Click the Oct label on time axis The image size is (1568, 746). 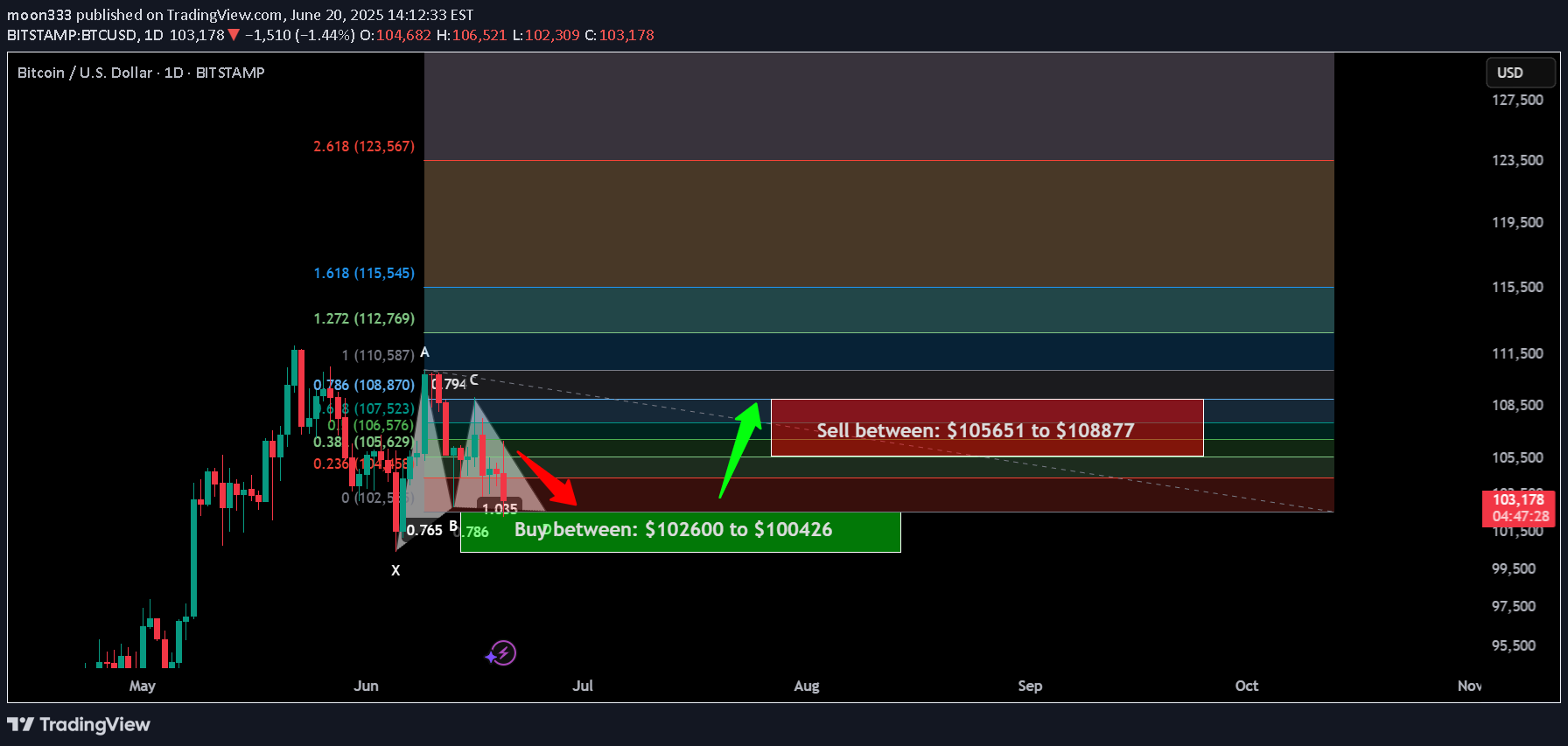click(1247, 686)
